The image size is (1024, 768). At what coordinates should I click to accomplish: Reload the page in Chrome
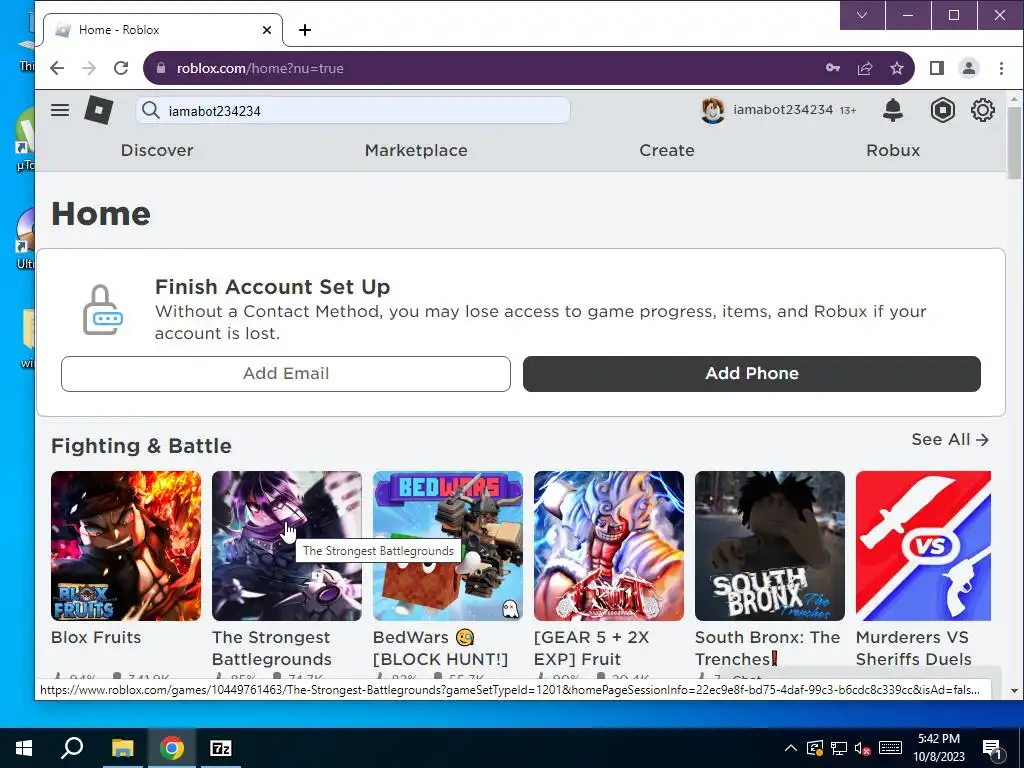click(121, 68)
